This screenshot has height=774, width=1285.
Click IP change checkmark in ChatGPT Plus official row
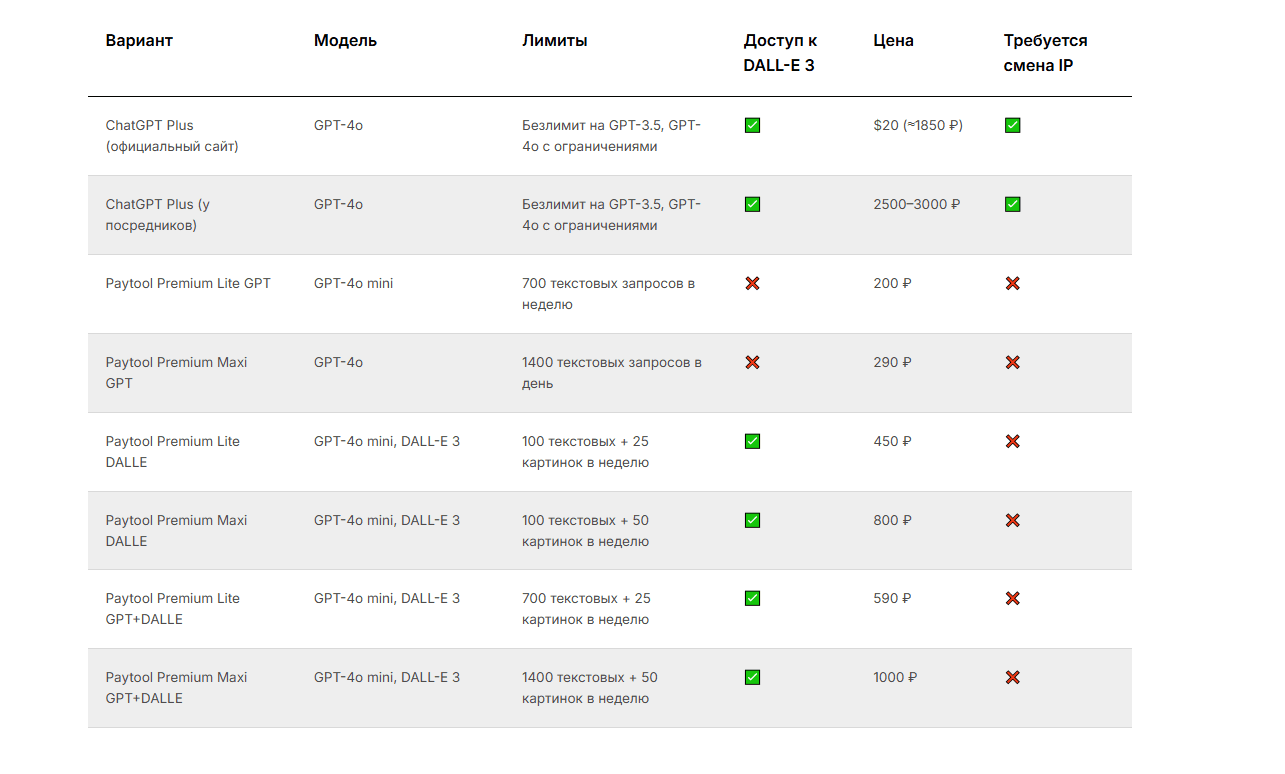pos(1012,126)
